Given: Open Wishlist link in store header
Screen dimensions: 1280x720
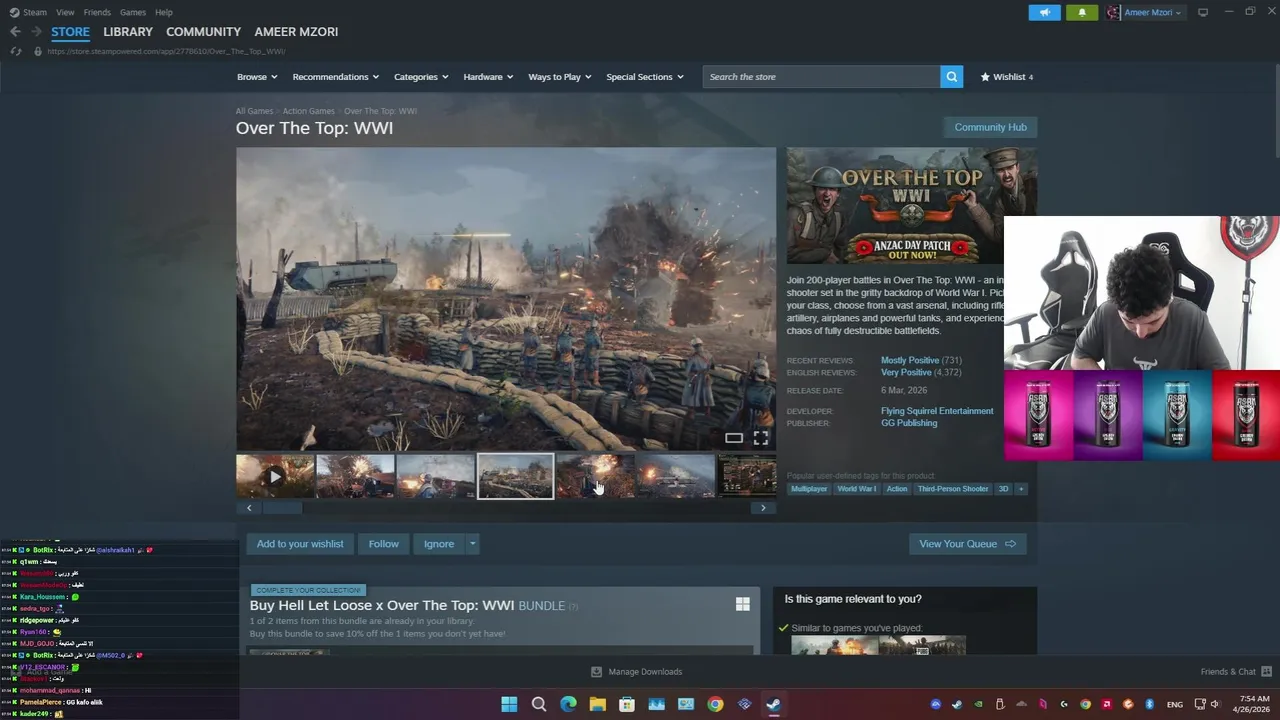Looking at the screenshot, I should (x=1007, y=77).
